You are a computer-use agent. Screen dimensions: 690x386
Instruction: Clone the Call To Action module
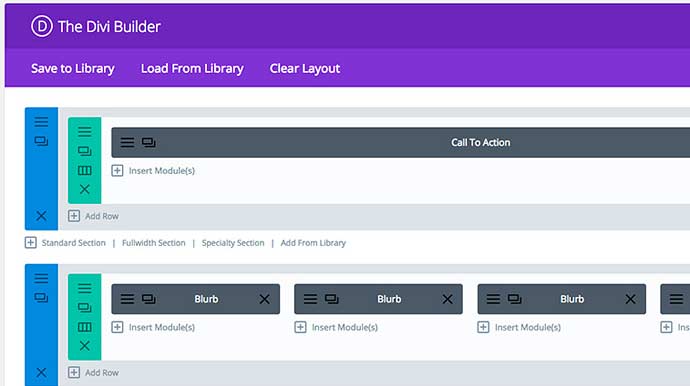click(x=149, y=142)
